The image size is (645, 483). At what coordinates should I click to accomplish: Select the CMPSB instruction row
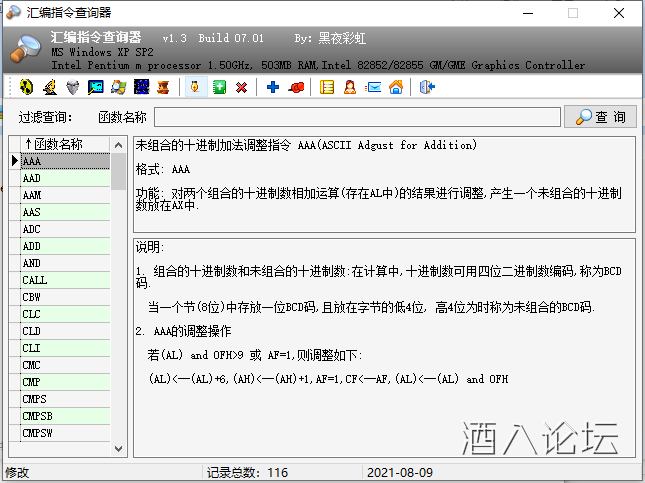(x=65, y=416)
